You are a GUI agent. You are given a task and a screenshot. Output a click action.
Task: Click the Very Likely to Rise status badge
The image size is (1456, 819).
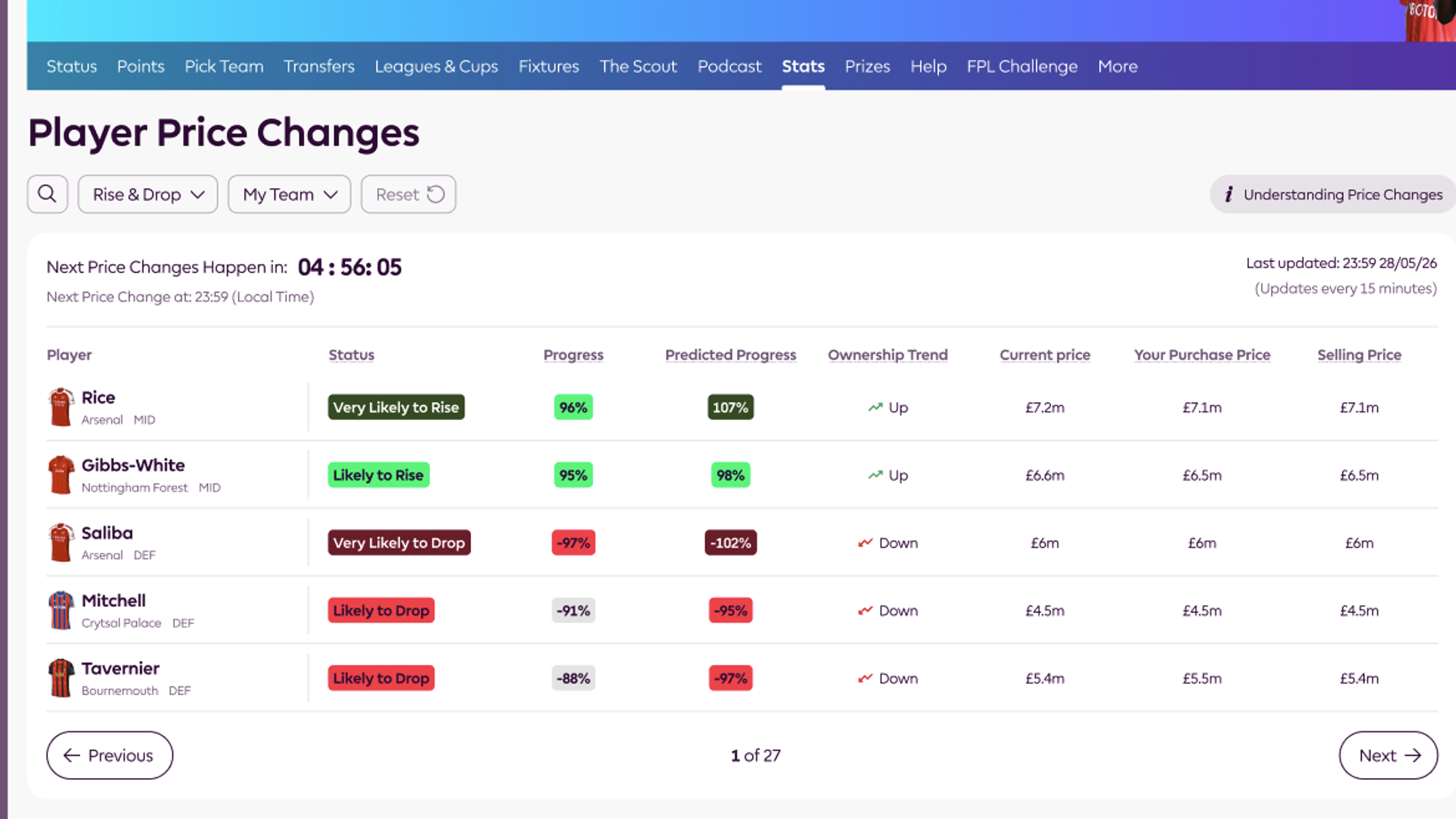point(396,407)
